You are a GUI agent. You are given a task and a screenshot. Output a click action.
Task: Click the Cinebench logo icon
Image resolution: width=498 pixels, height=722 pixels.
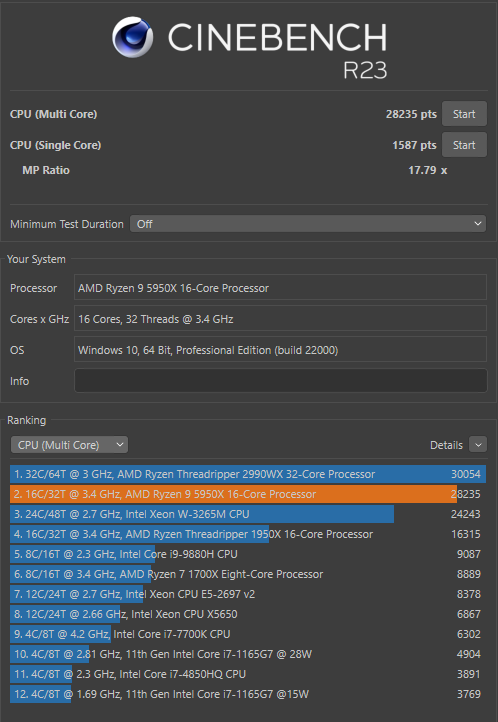[x=133, y=37]
